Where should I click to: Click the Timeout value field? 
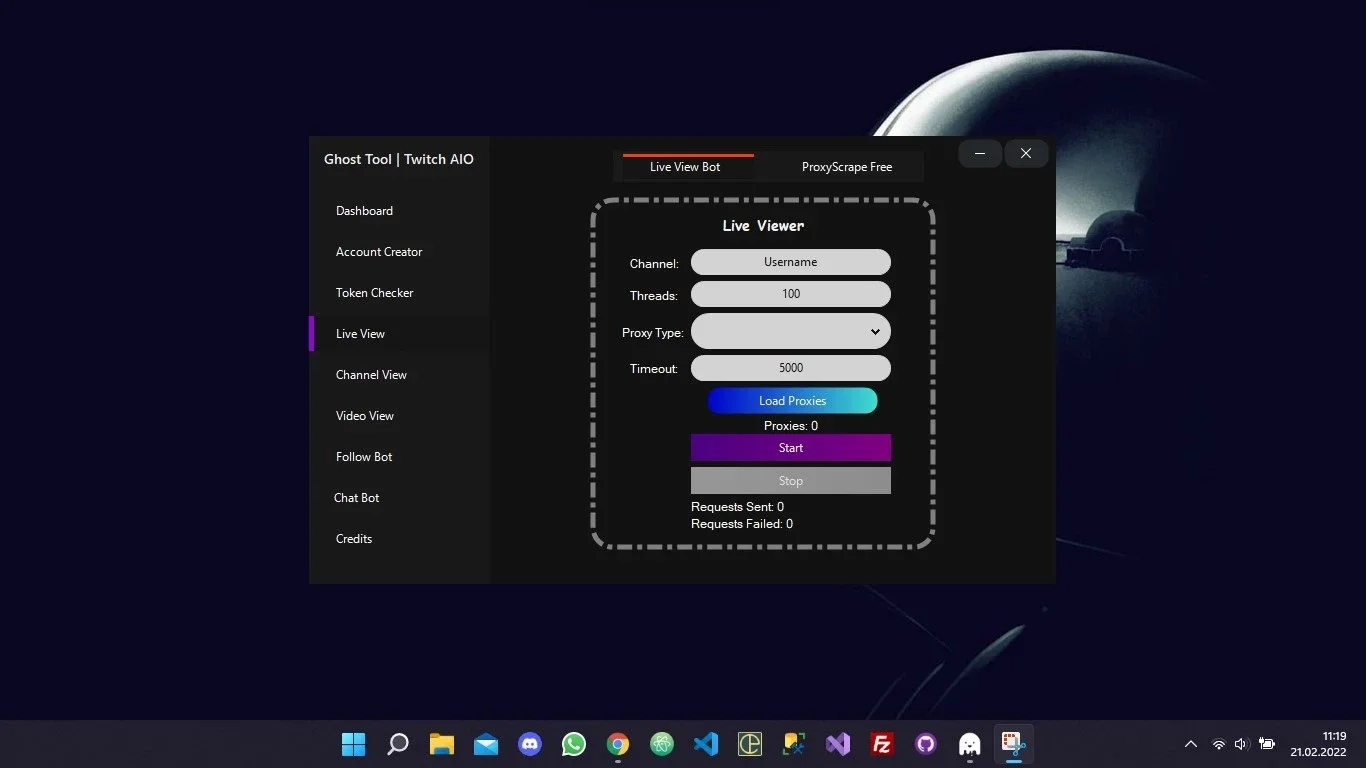coord(790,368)
